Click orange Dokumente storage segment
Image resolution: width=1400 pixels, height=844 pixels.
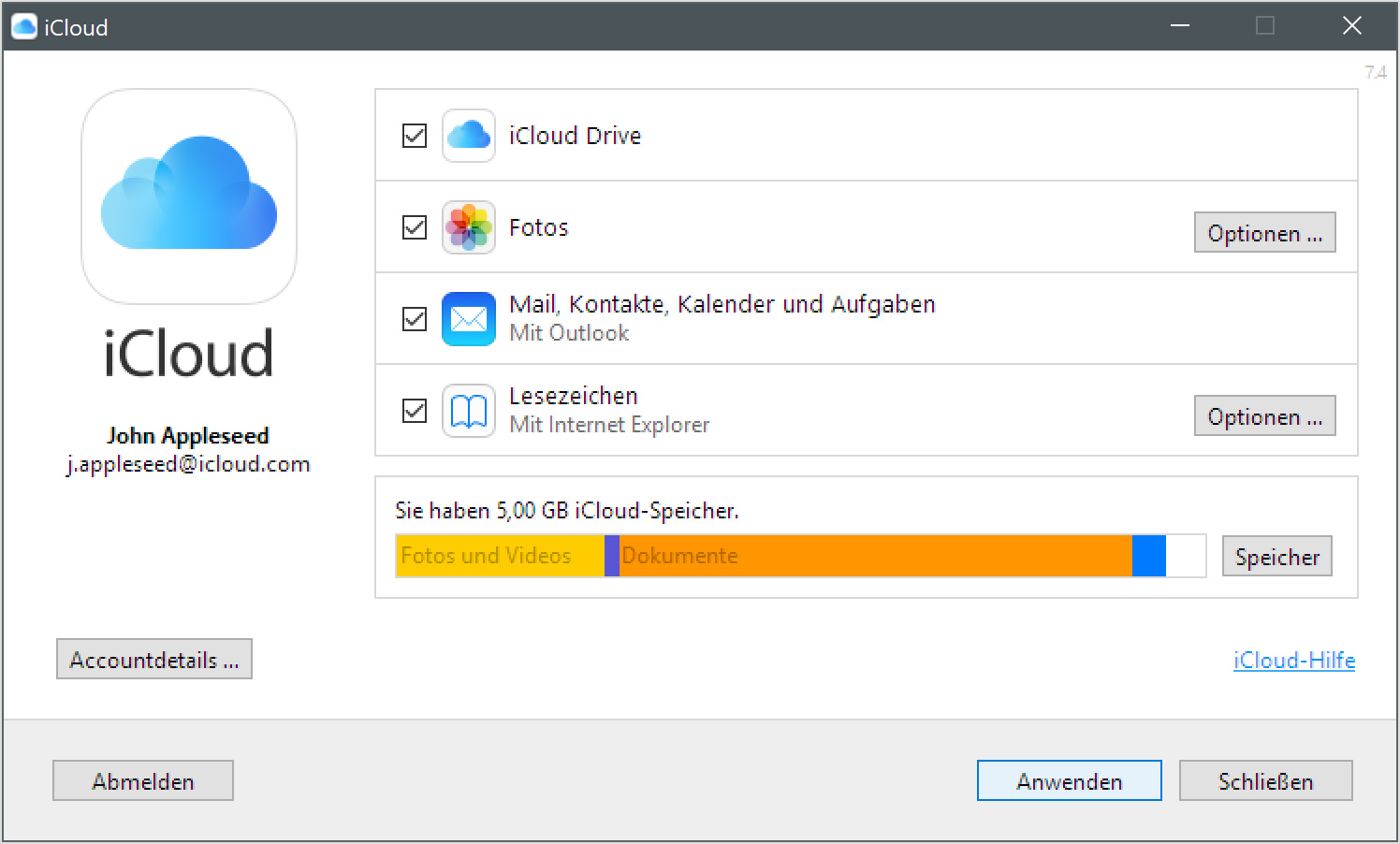[x=876, y=556]
